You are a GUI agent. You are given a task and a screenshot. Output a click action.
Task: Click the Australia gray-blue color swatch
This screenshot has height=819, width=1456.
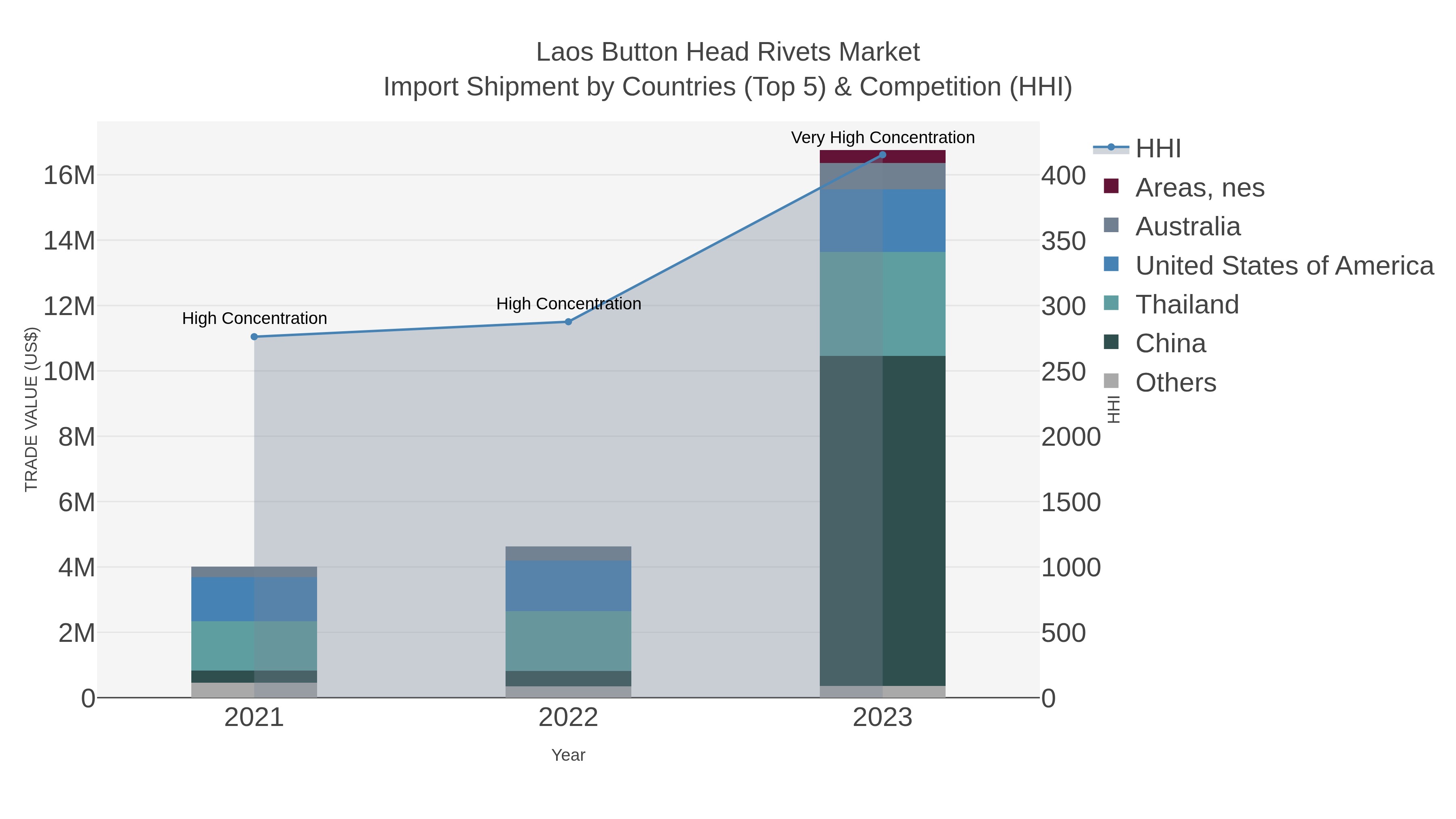pyautogui.click(x=1111, y=225)
